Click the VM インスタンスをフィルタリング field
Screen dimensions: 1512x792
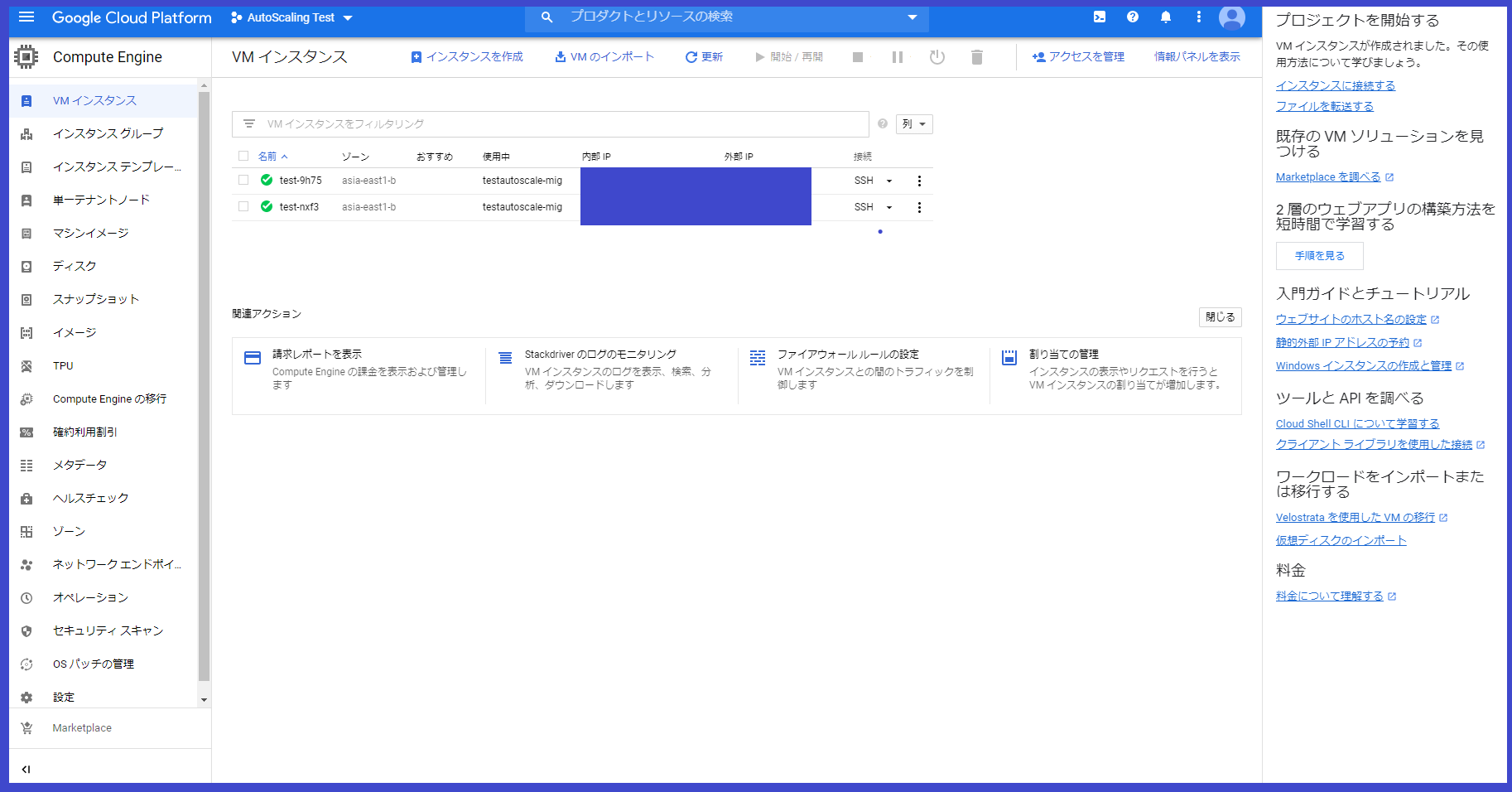click(551, 124)
